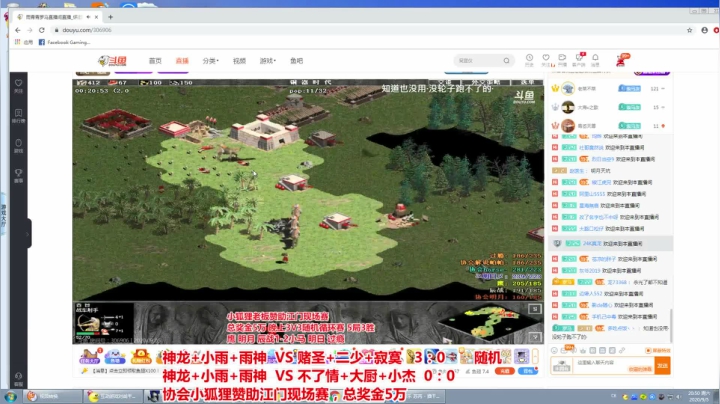Click the blue backpack button below video

528,371
